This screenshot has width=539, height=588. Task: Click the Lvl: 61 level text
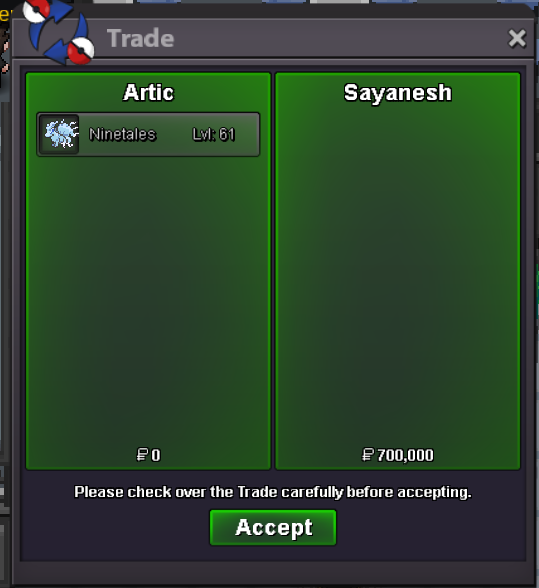tap(213, 134)
